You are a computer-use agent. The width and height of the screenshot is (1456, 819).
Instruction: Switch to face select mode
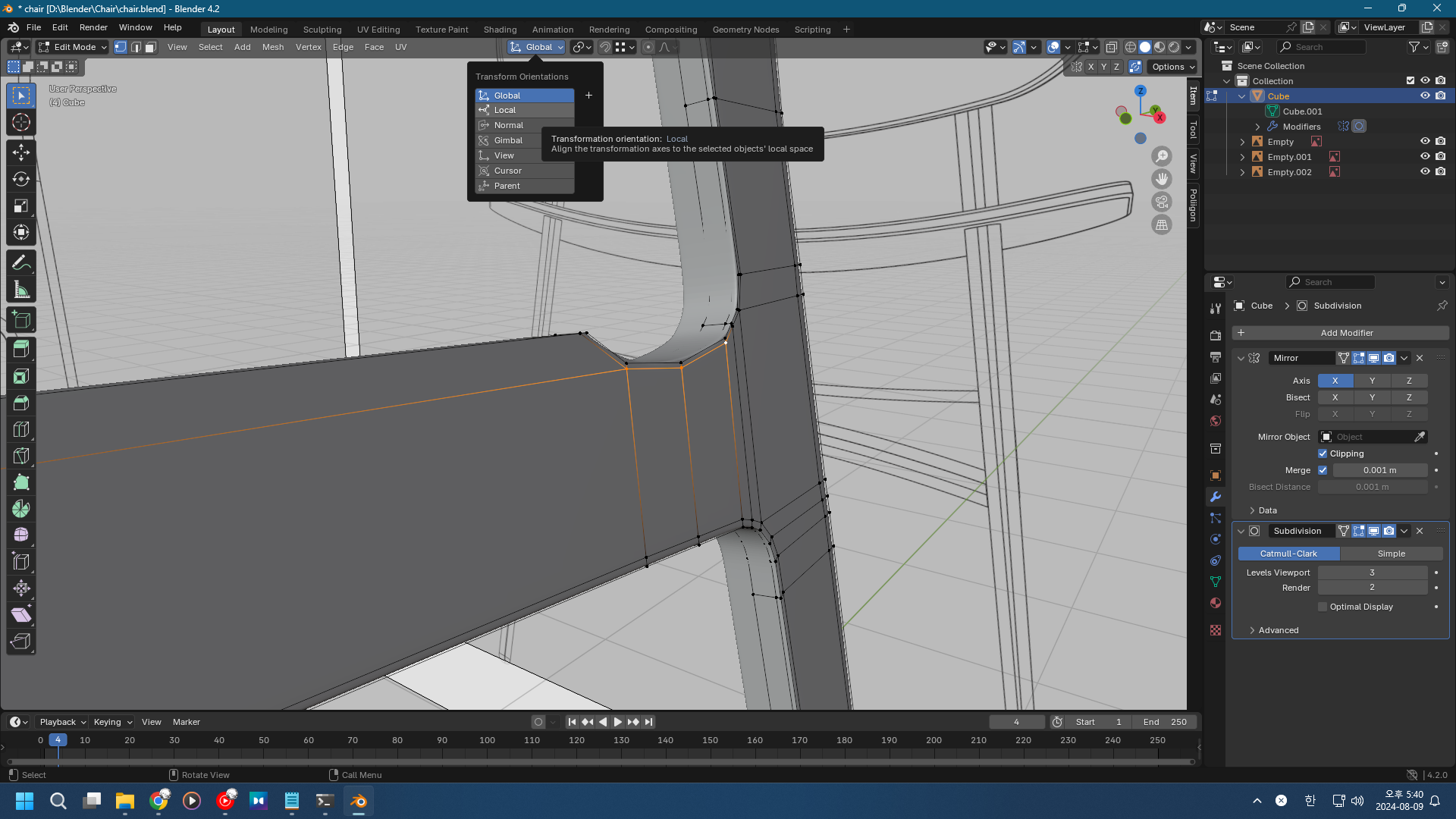151,47
